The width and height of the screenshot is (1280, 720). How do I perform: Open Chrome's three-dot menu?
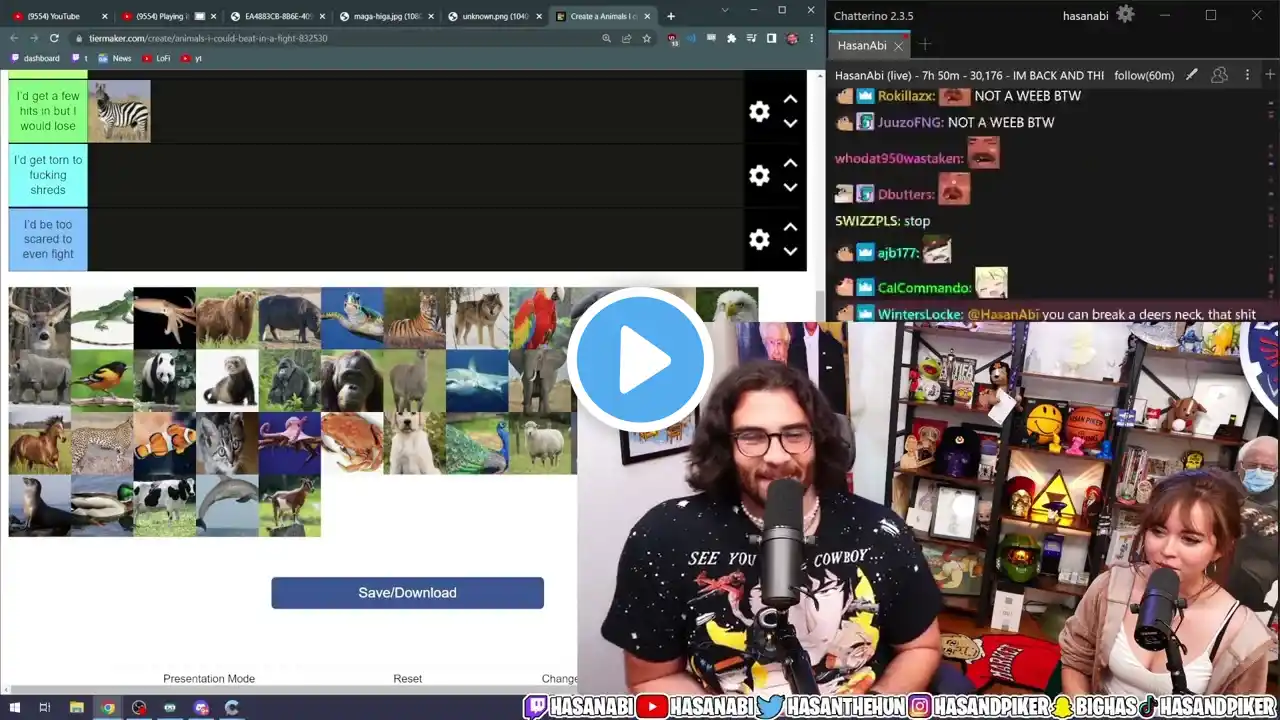[811, 38]
